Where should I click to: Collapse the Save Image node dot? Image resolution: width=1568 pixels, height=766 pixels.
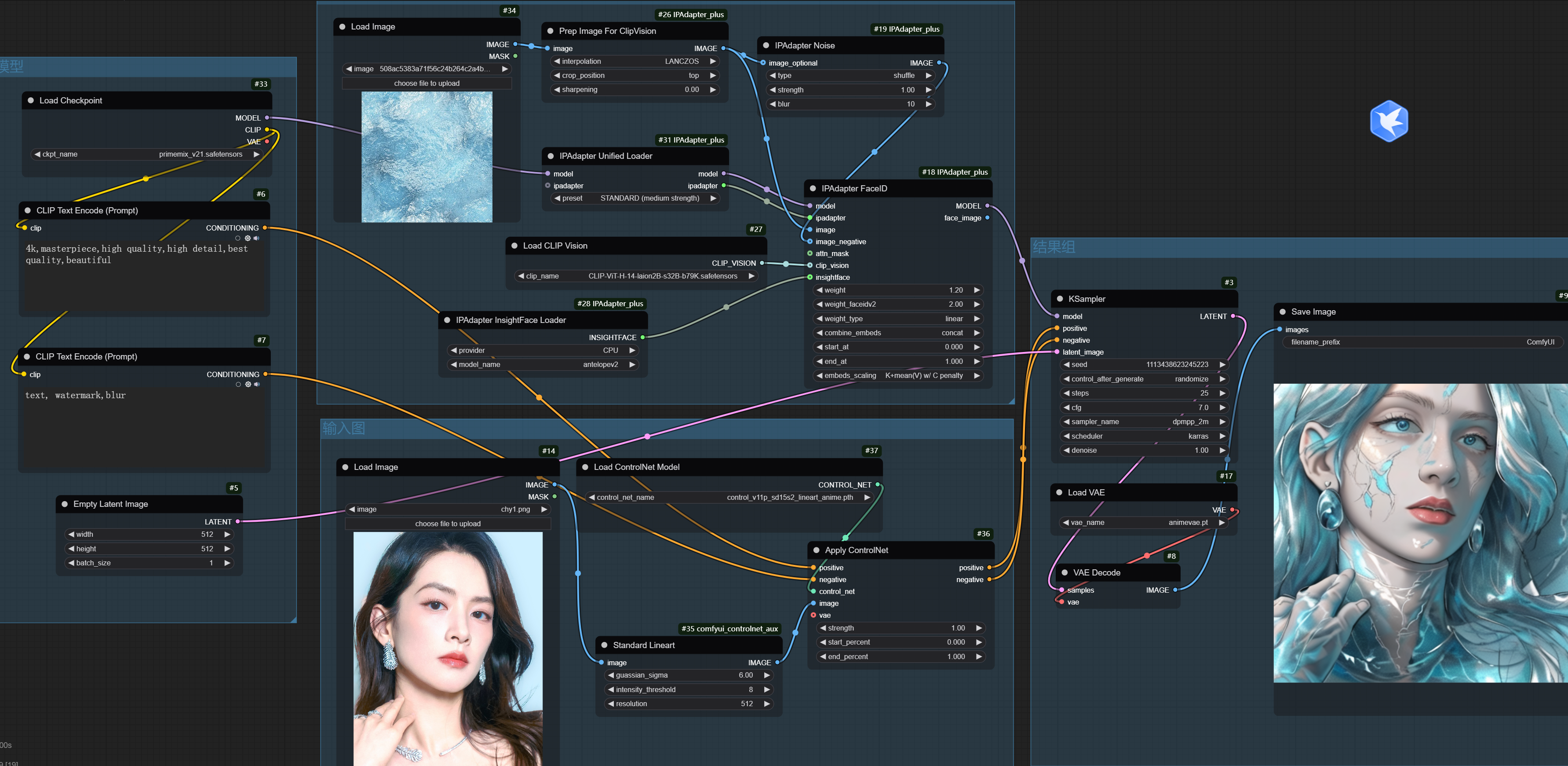tap(1283, 312)
